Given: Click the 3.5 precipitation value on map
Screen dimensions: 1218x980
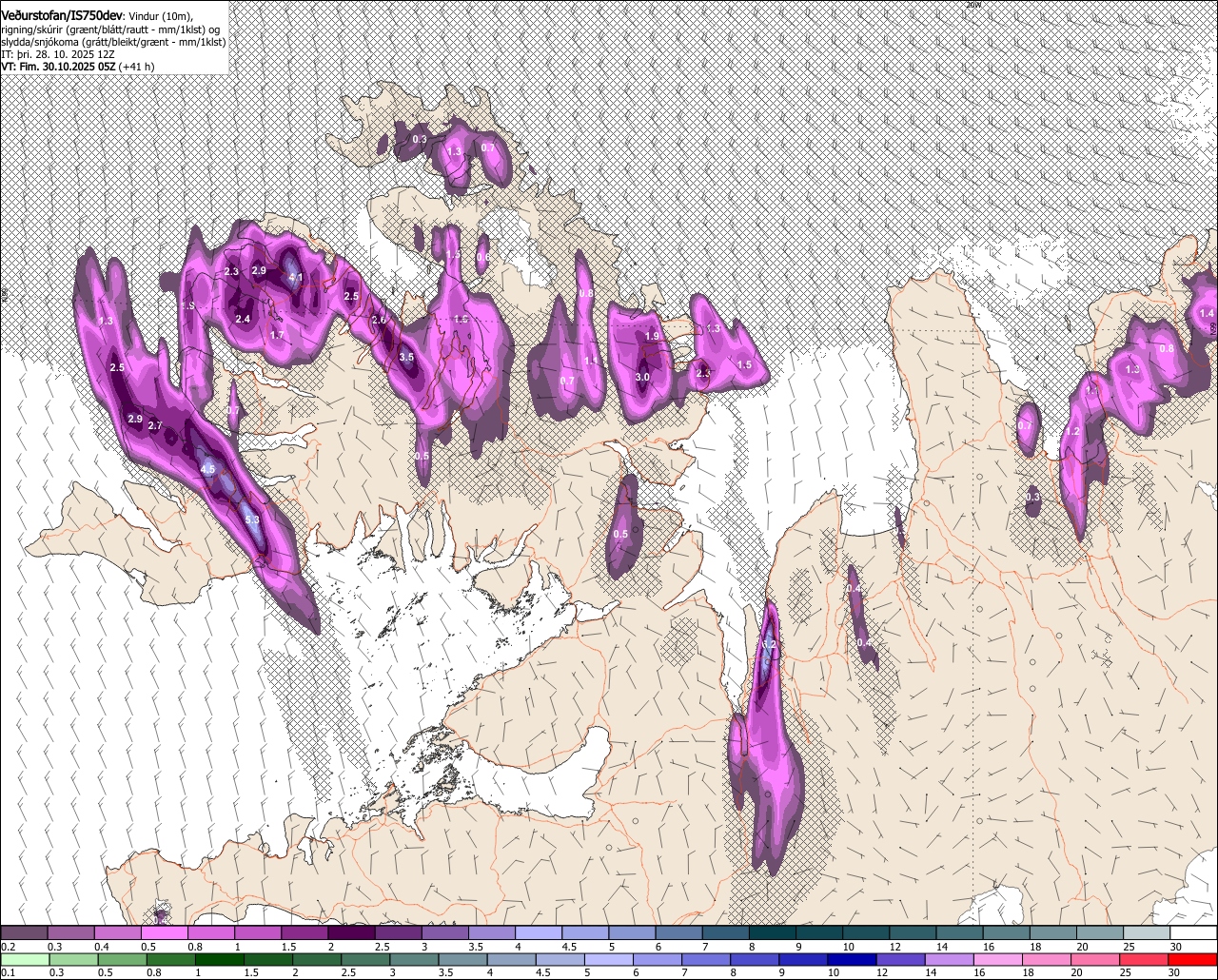Looking at the screenshot, I should coord(407,358).
